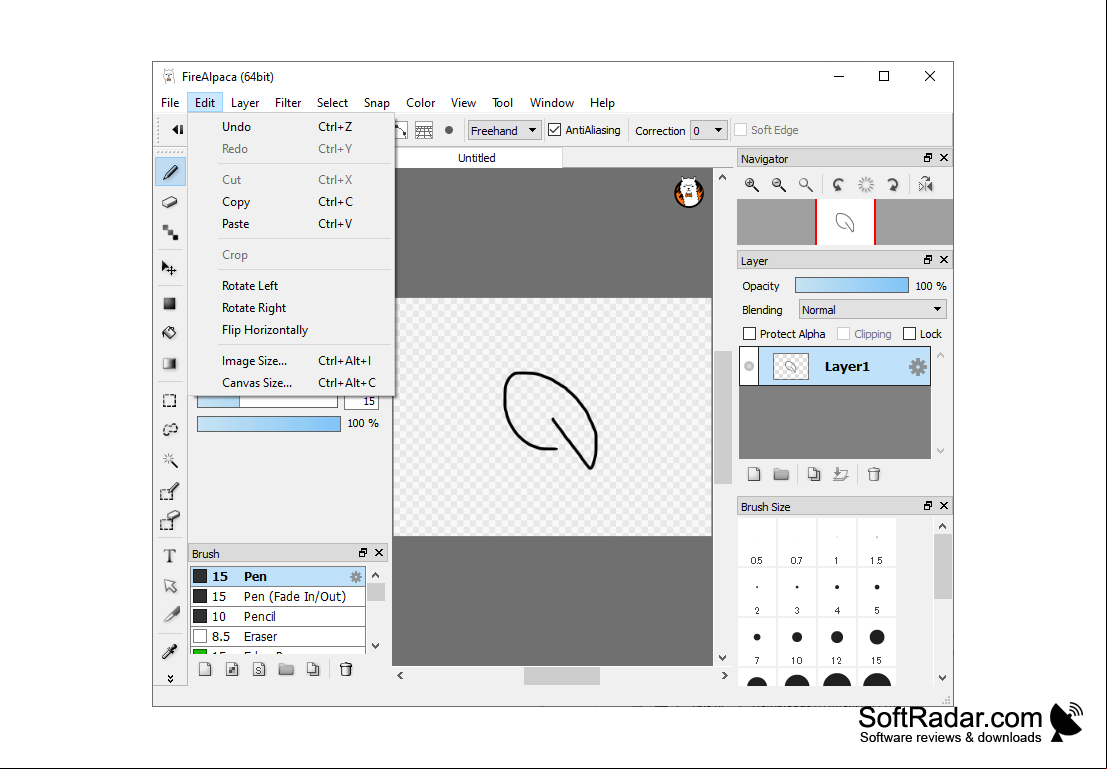Open the Freehand mode dropdown
The height and width of the screenshot is (769, 1107).
(504, 130)
